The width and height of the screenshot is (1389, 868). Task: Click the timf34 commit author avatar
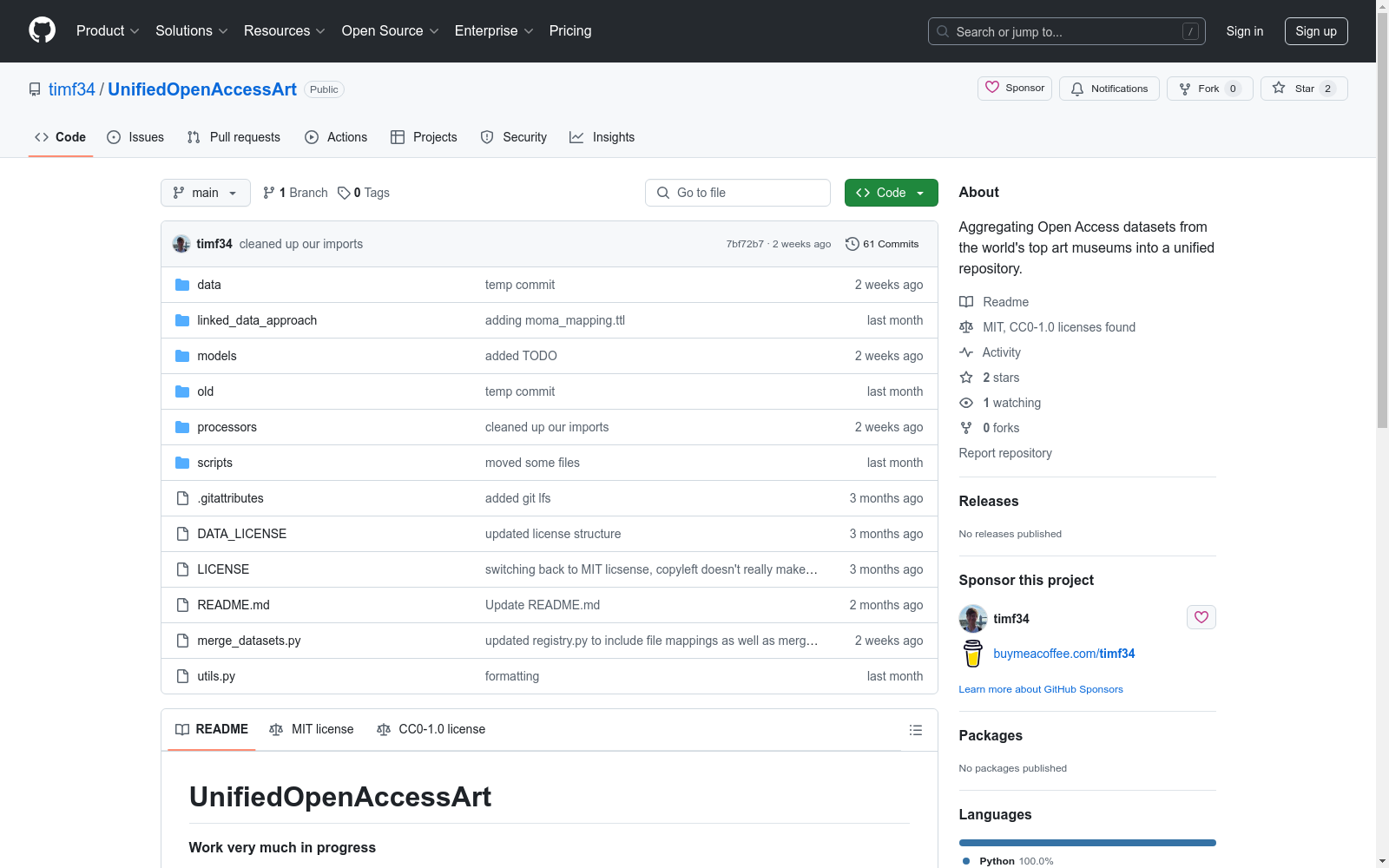point(181,244)
